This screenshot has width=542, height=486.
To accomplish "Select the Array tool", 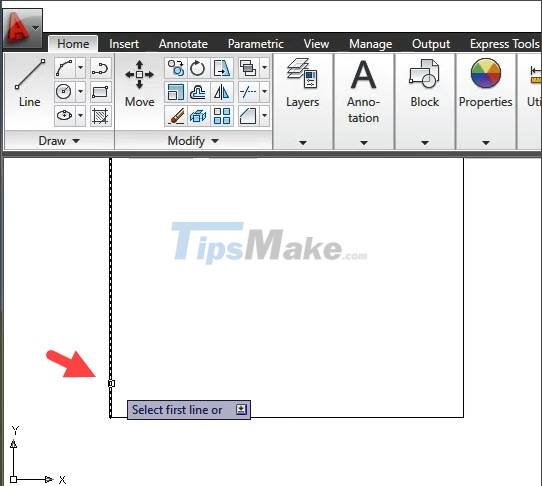I will coord(222,116).
